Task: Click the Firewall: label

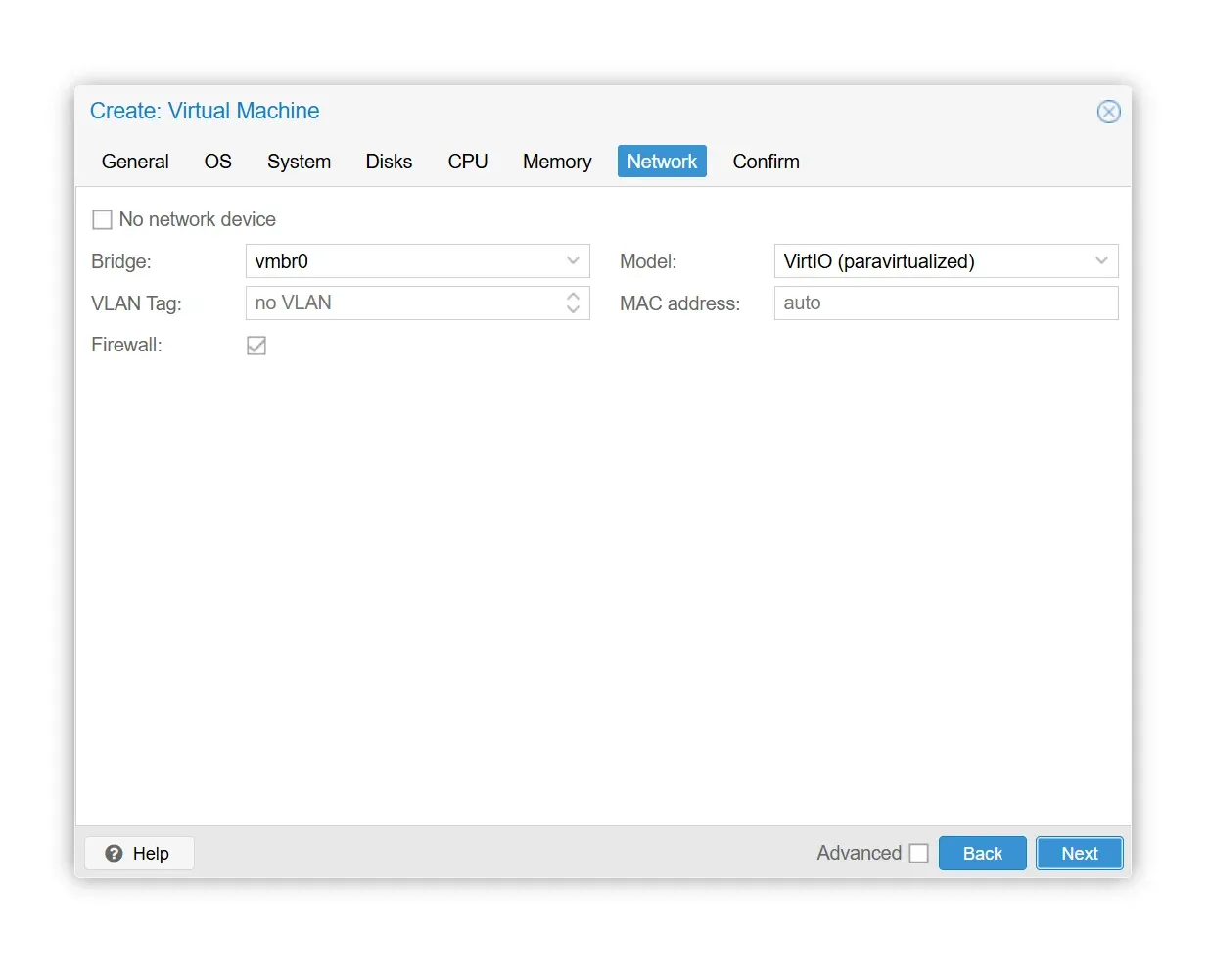Action: pos(126,345)
